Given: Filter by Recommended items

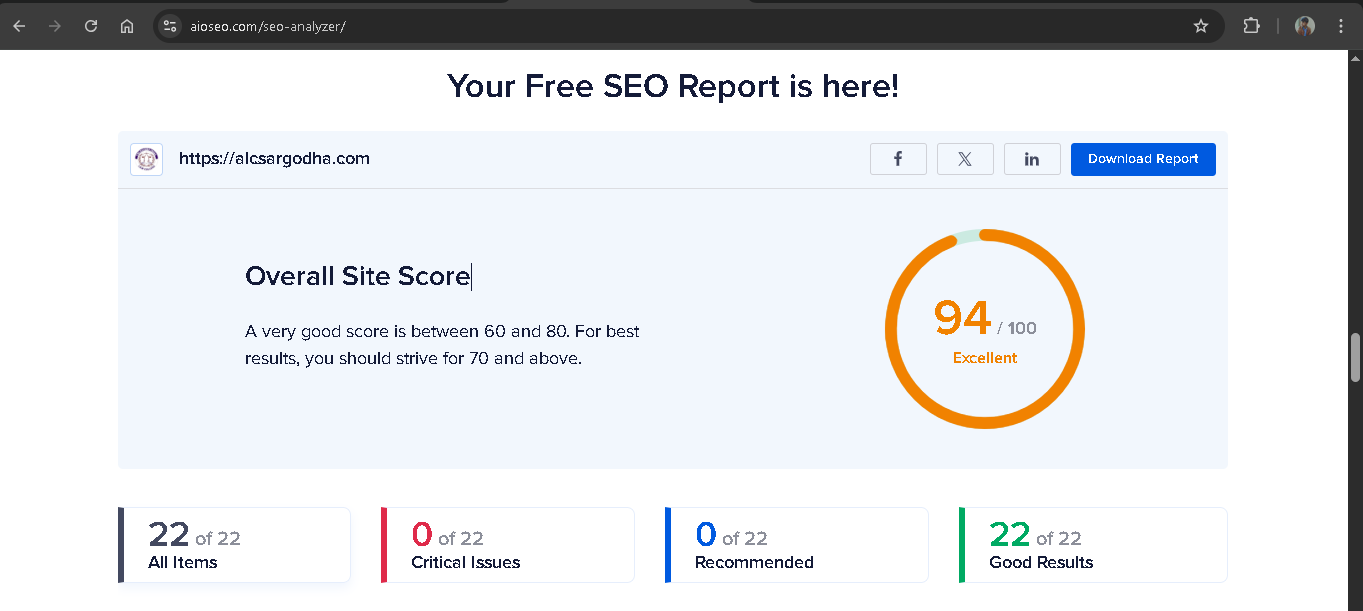Looking at the screenshot, I should [796, 545].
